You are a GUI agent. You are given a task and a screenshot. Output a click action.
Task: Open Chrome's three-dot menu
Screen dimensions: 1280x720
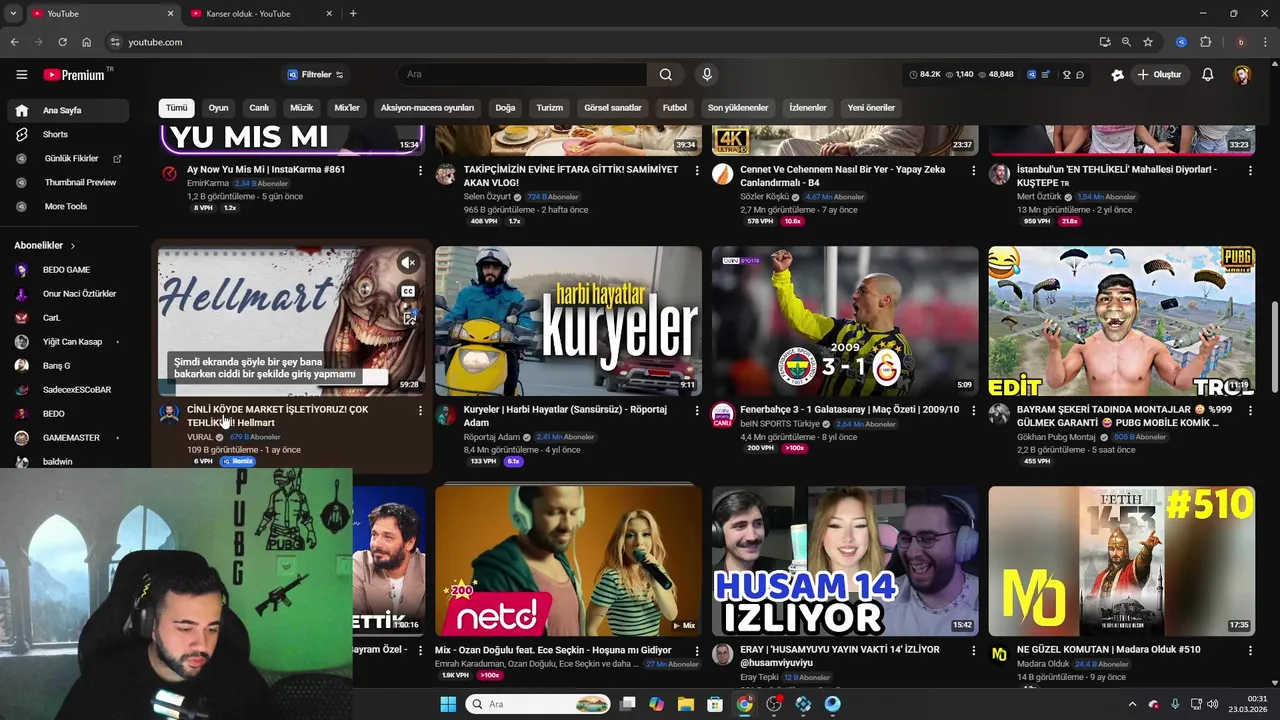(x=1265, y=42)
